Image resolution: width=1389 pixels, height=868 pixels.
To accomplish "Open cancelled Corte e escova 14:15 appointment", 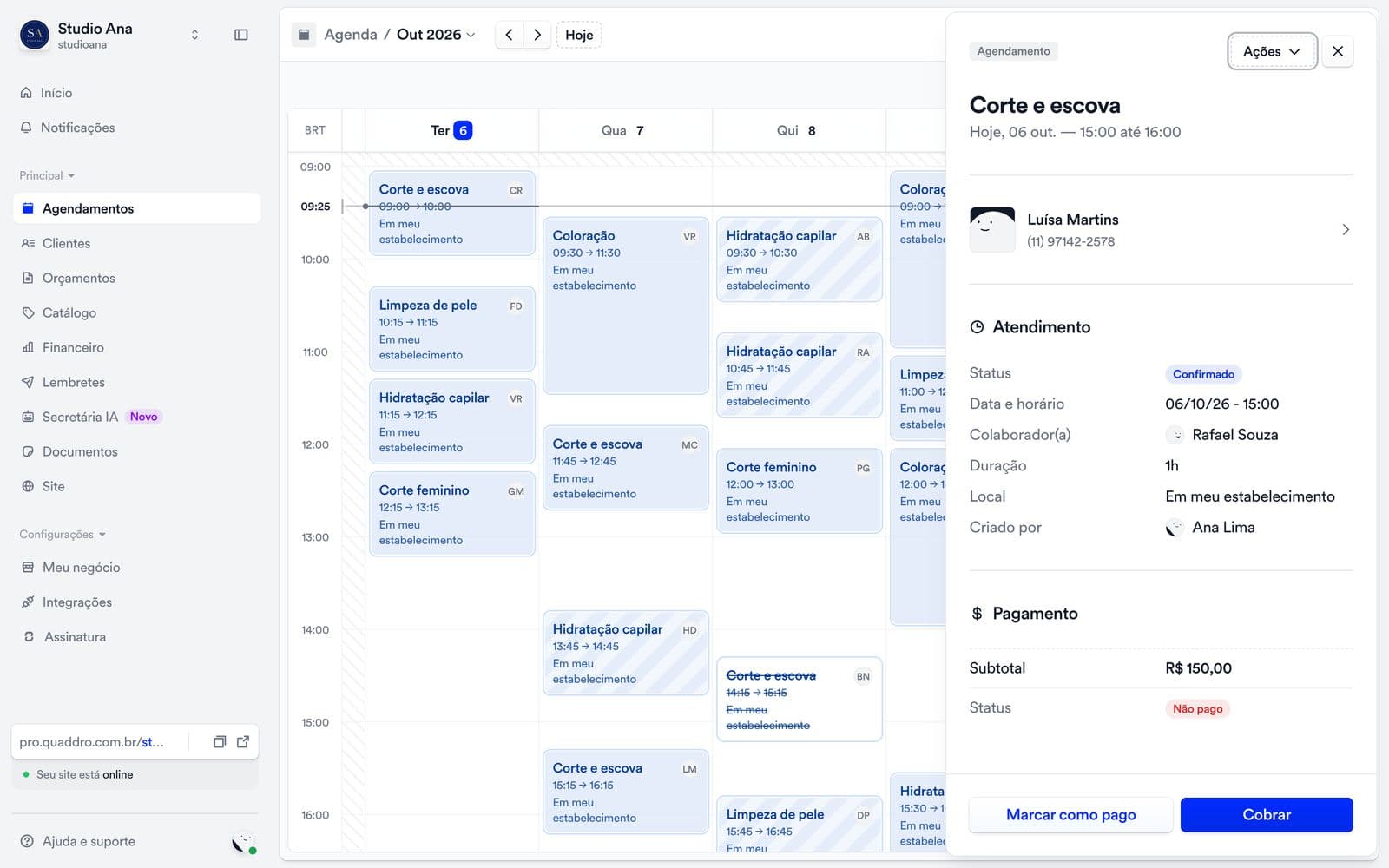I will (x=800, y=700).
